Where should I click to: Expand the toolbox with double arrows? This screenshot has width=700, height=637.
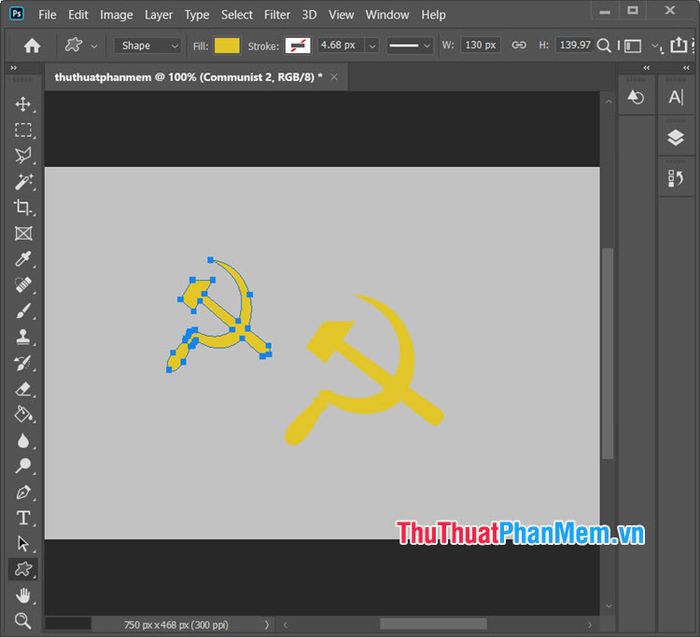(13, 68)
